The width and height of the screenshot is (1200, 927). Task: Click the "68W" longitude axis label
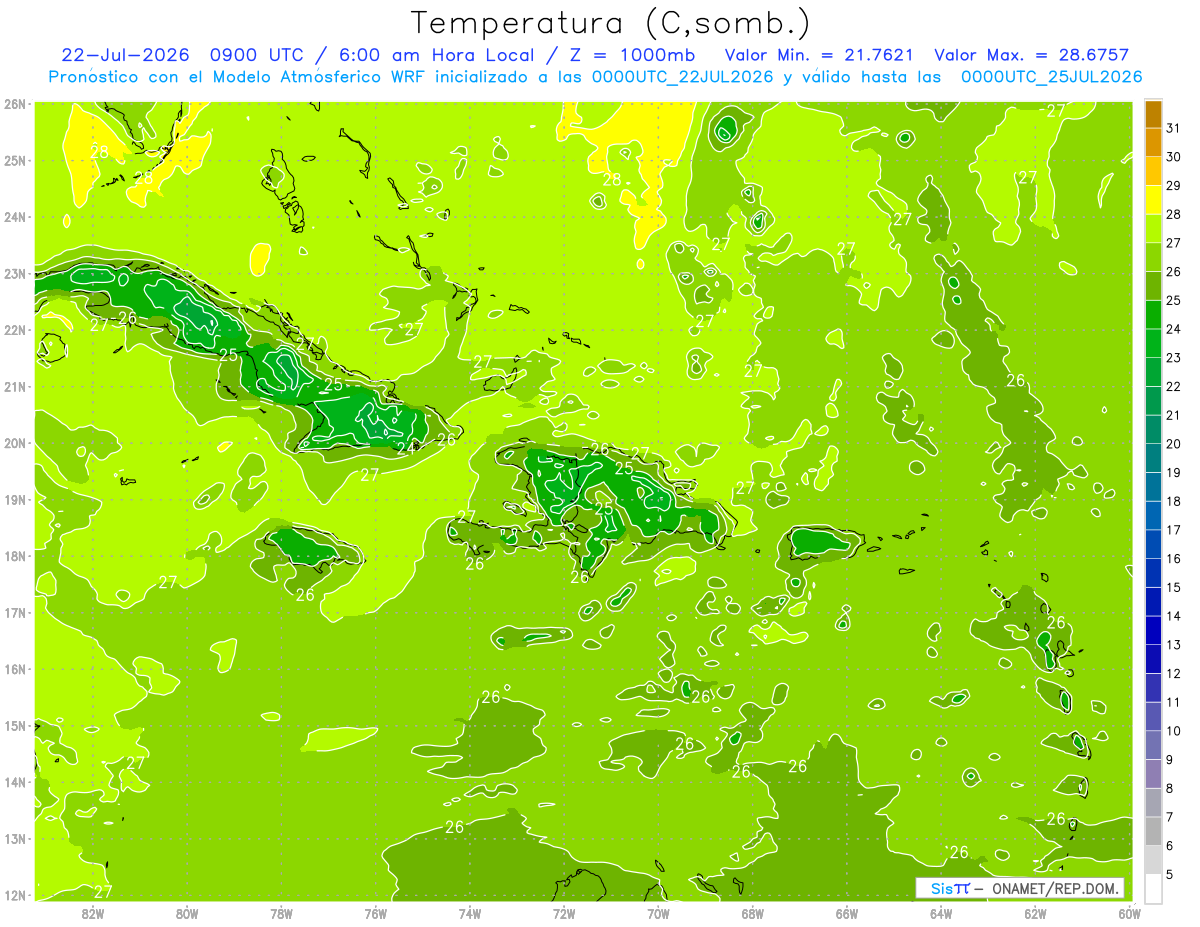[x=753, y=913]
